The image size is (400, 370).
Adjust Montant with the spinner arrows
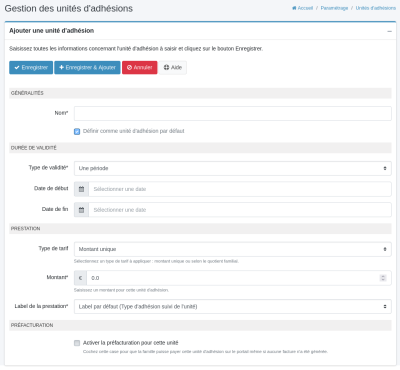point(383,278)
